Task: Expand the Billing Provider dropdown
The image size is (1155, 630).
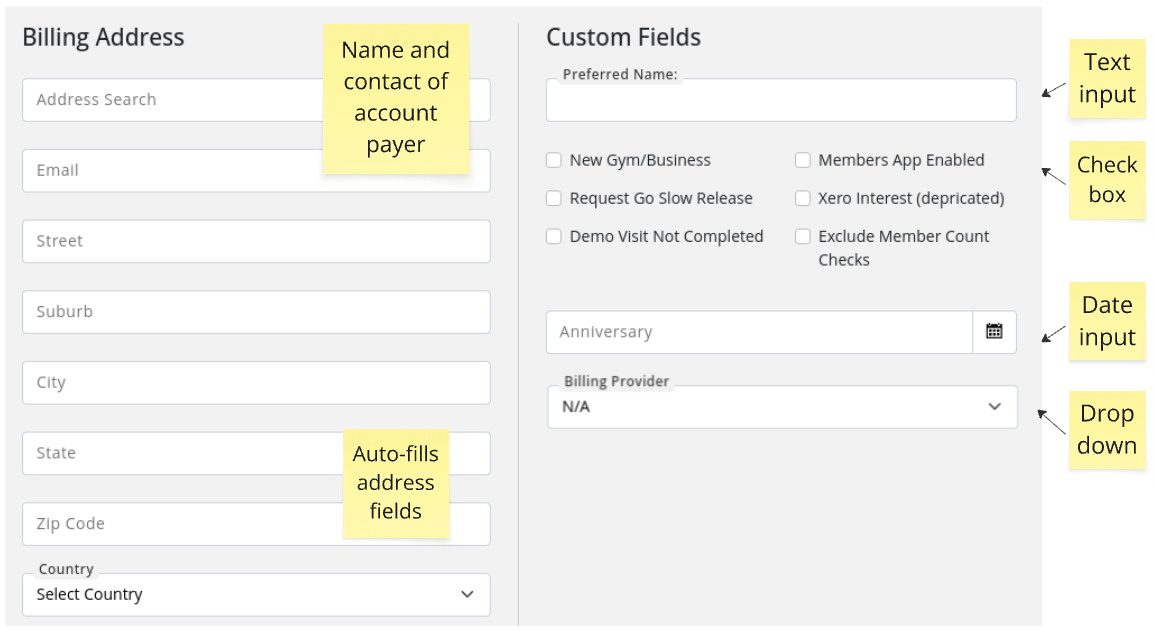Action: [x=760, y=407]
